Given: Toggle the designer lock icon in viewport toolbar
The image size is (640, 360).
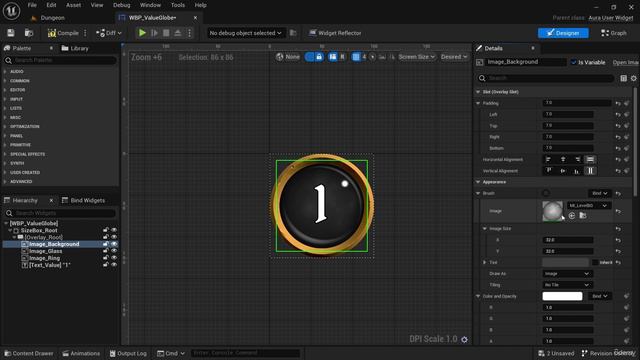Looking at the screenshot, I should (319, 57).
